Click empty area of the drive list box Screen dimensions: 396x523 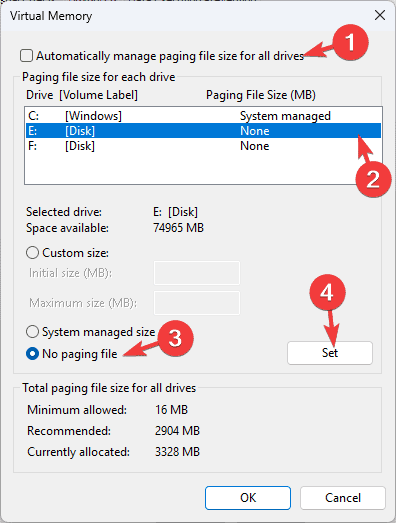tap(187, 168)
